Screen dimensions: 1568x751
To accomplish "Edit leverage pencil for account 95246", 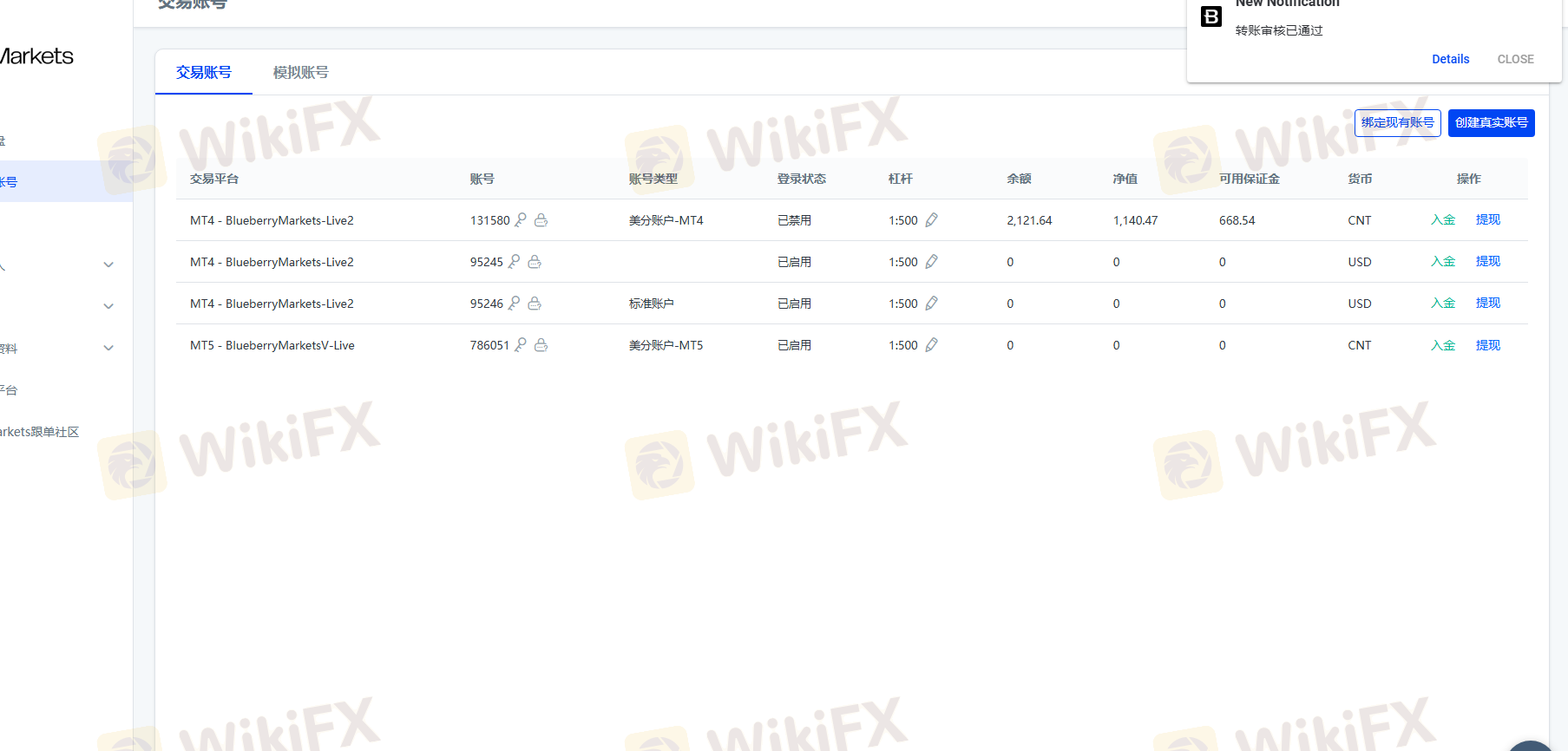I will tap(931, 304).
